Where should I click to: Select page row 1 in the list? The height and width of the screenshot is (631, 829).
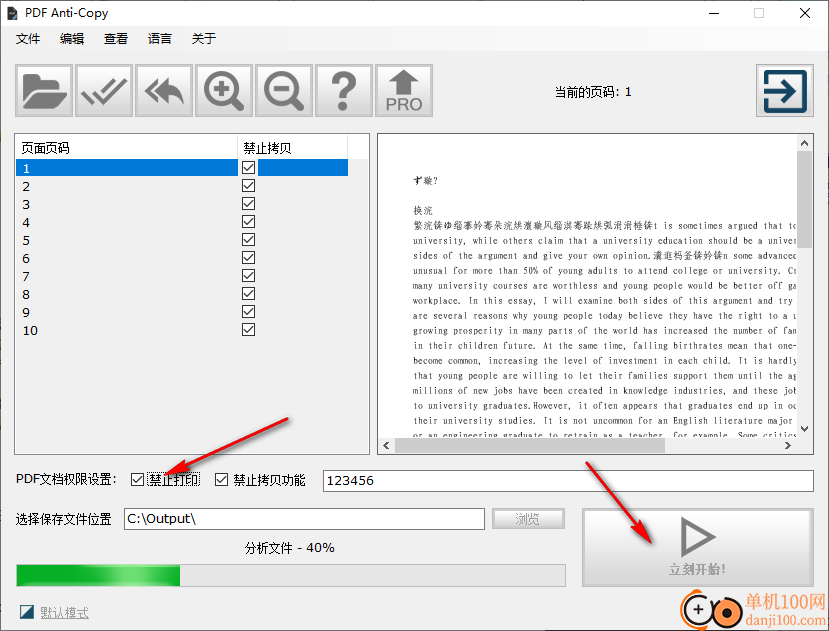182,168
